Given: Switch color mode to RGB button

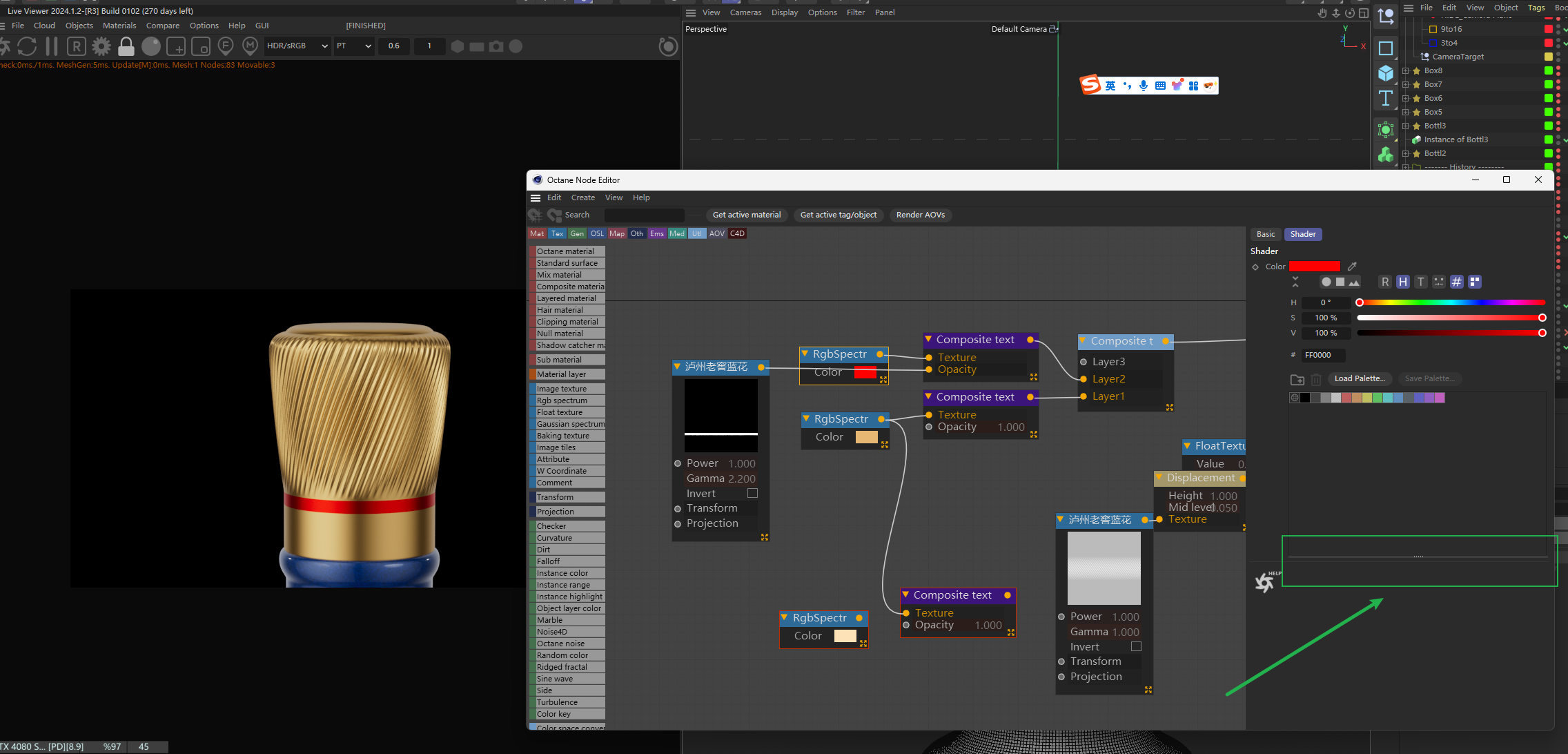Looking at the screenshot, I should point(1384,282).
